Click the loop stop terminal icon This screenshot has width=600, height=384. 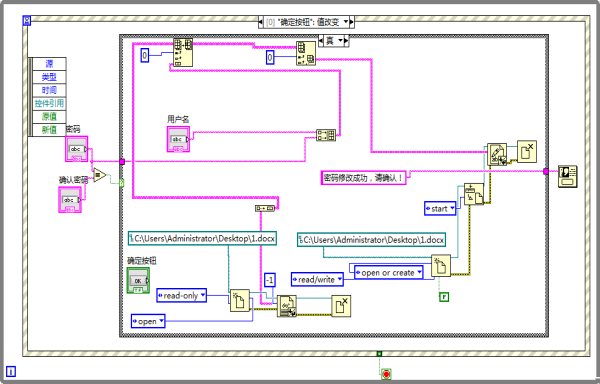(386, 374)
